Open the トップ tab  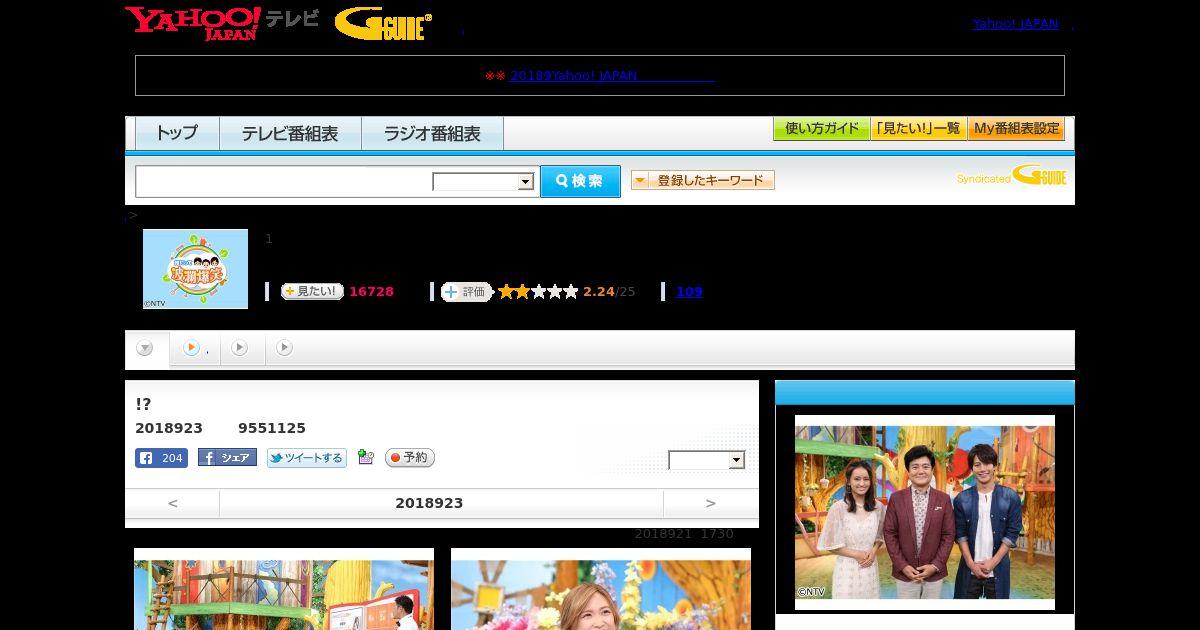point(177,133)
